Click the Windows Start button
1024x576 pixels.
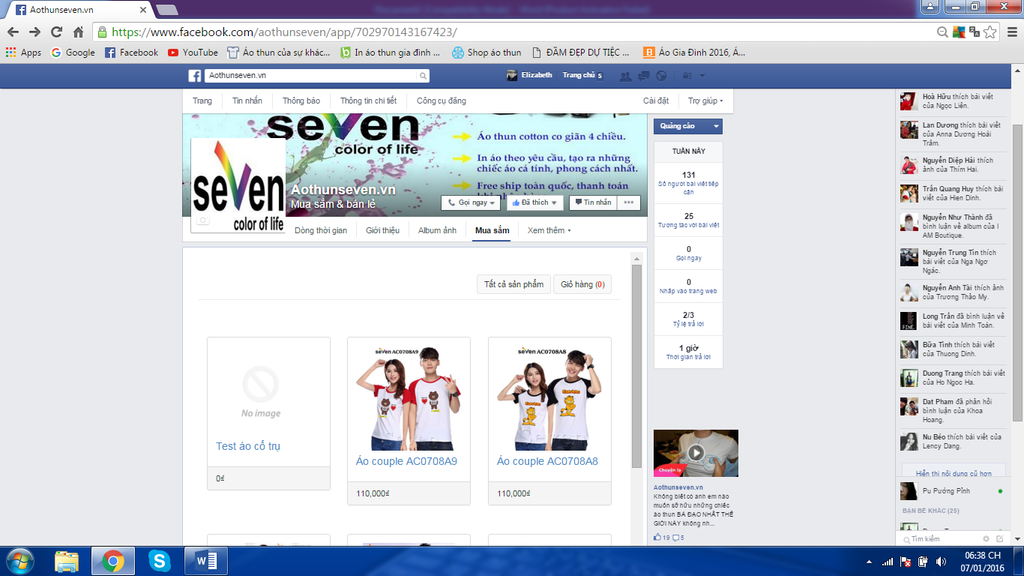click(x=20, y=561)
